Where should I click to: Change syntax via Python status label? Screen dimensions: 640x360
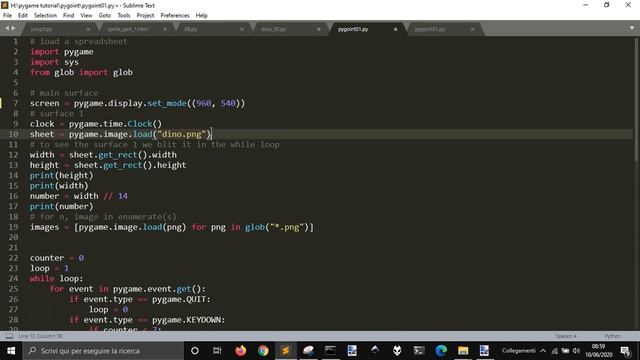pyautogui.click(x=612, y=336)
